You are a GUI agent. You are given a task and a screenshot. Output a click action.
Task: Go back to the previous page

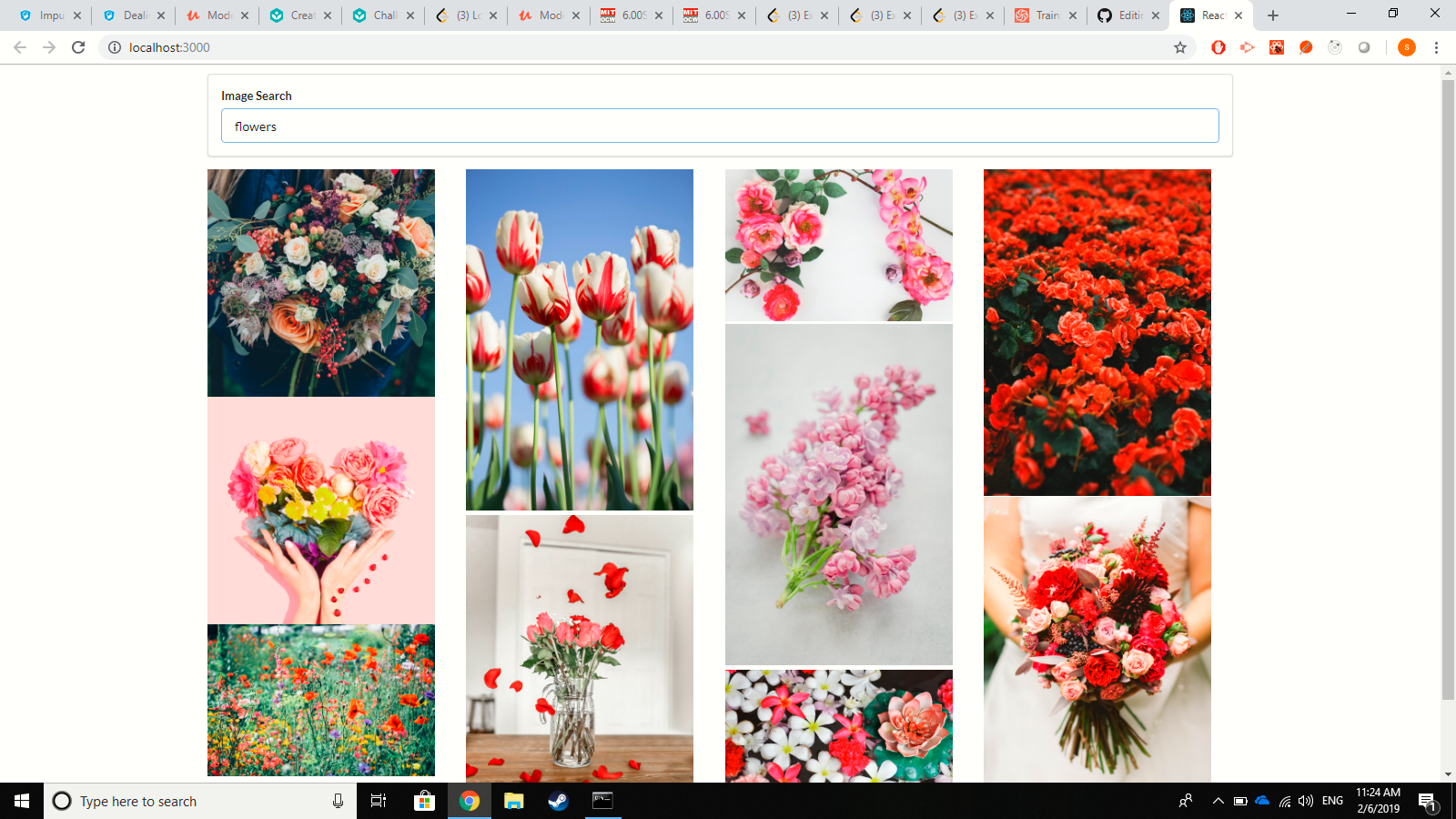pos(20,47)
